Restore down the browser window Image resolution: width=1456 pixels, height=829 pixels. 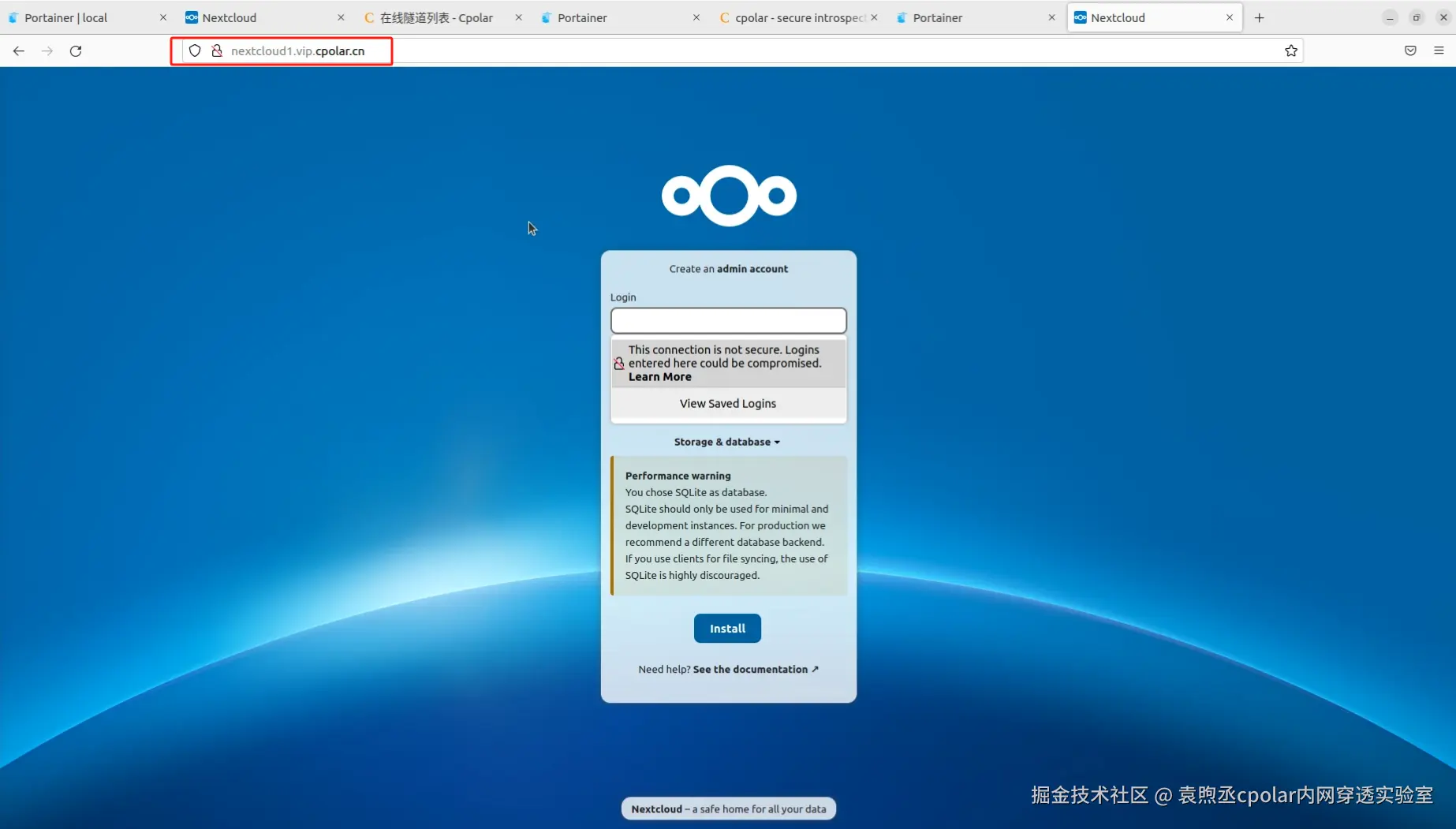1417,17
